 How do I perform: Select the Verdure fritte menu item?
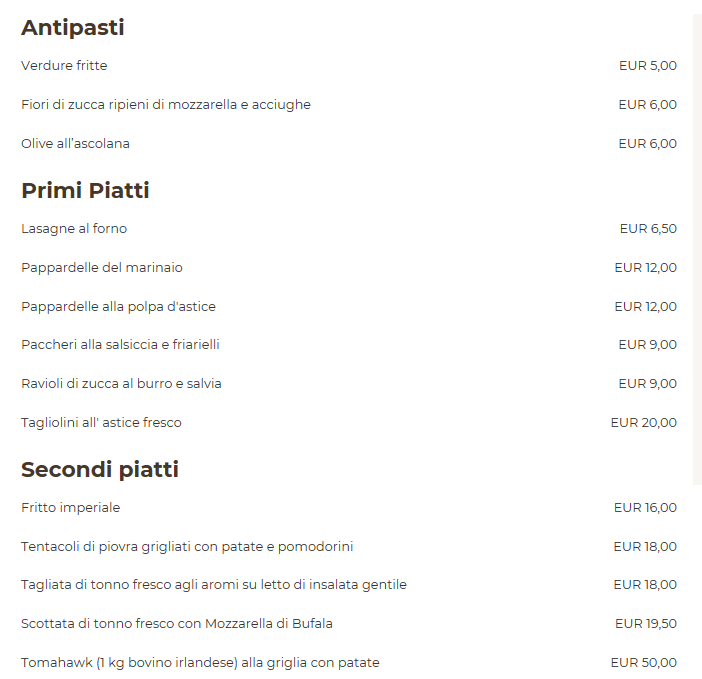point(64,66)
